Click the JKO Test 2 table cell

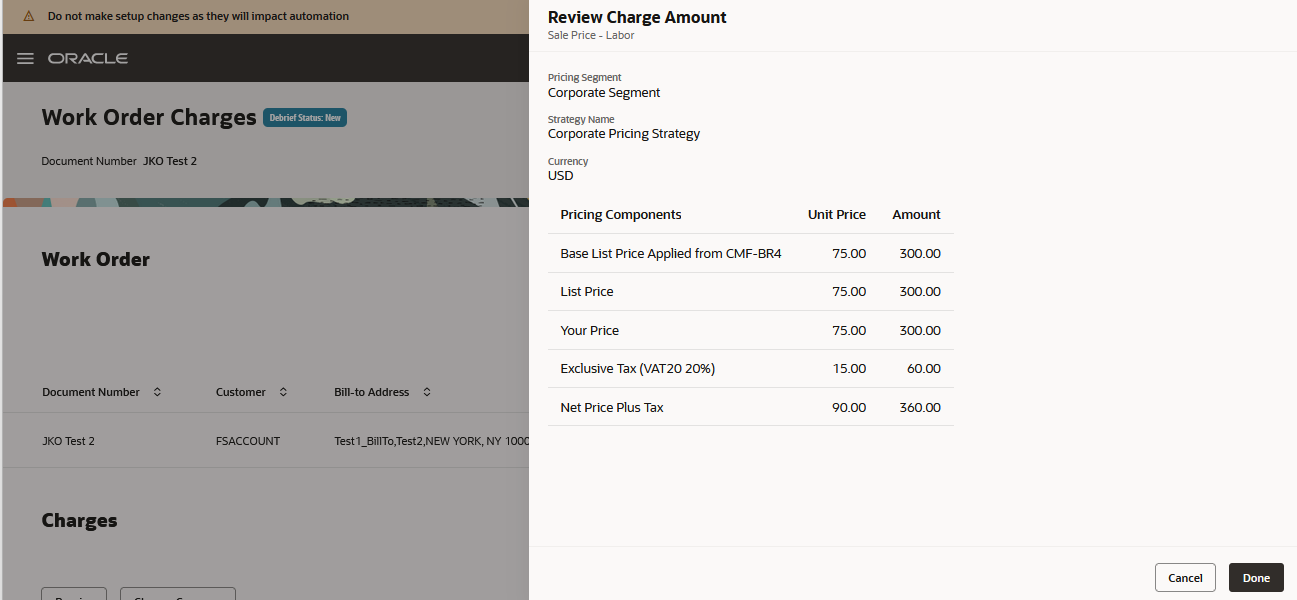pos(68,441)
